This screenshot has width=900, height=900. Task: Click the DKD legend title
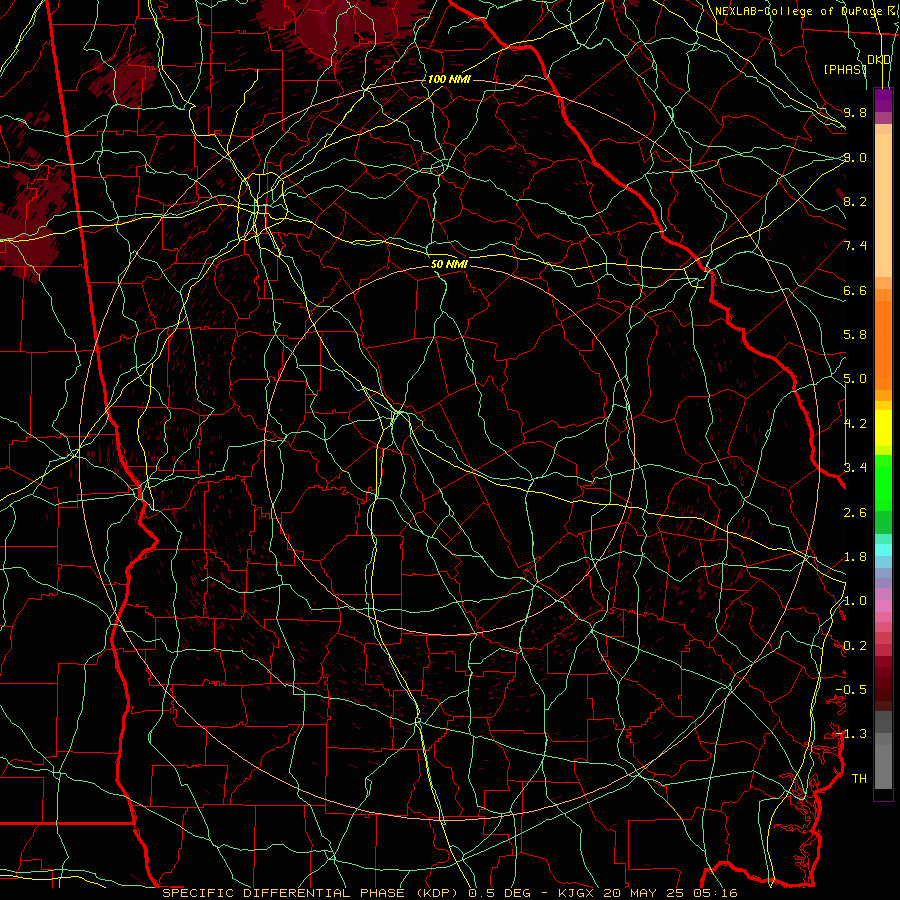click(x=879, y=60)
